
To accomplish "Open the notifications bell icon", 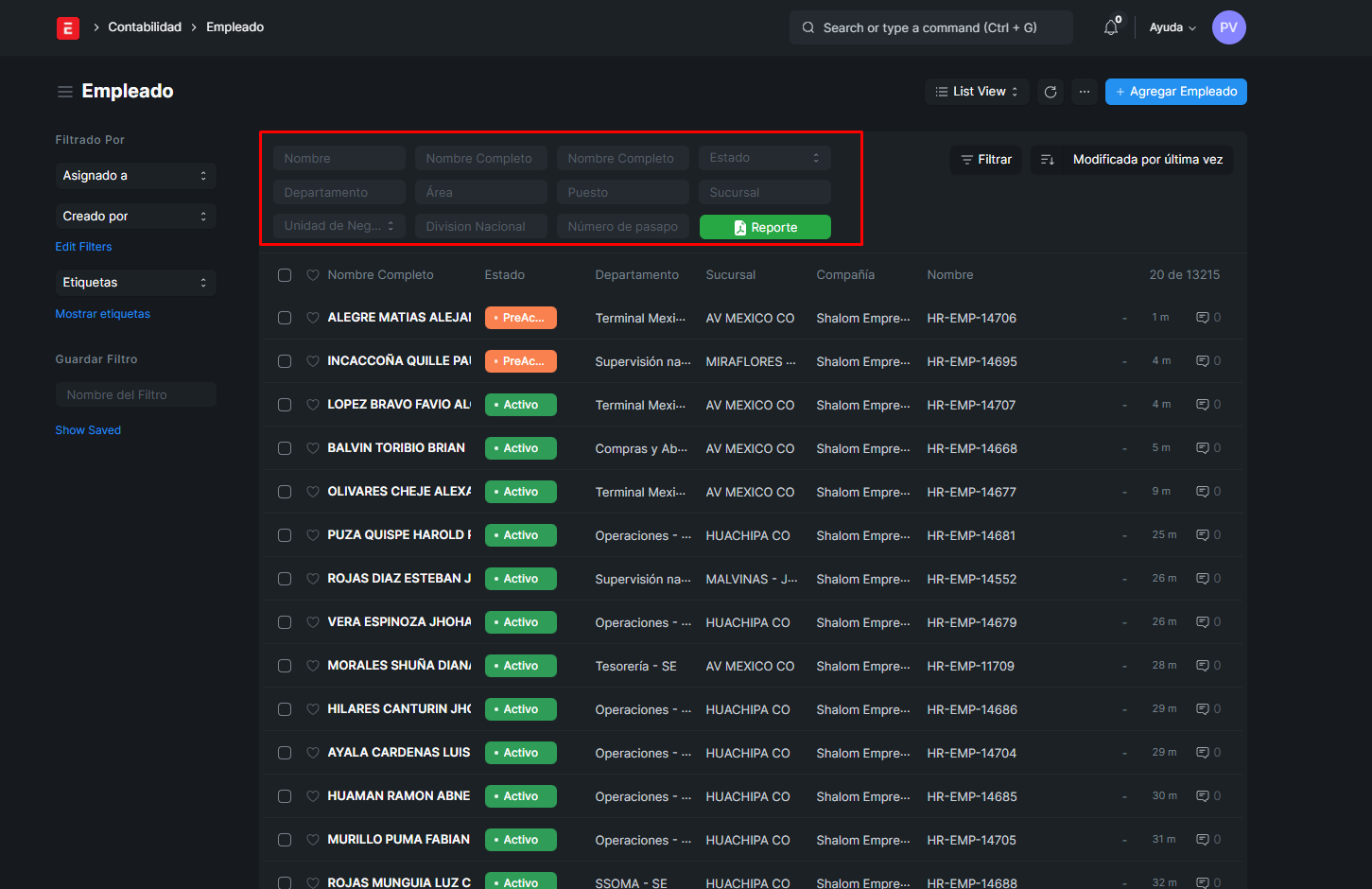I will pyautogui.click(x=1111, y=27).
